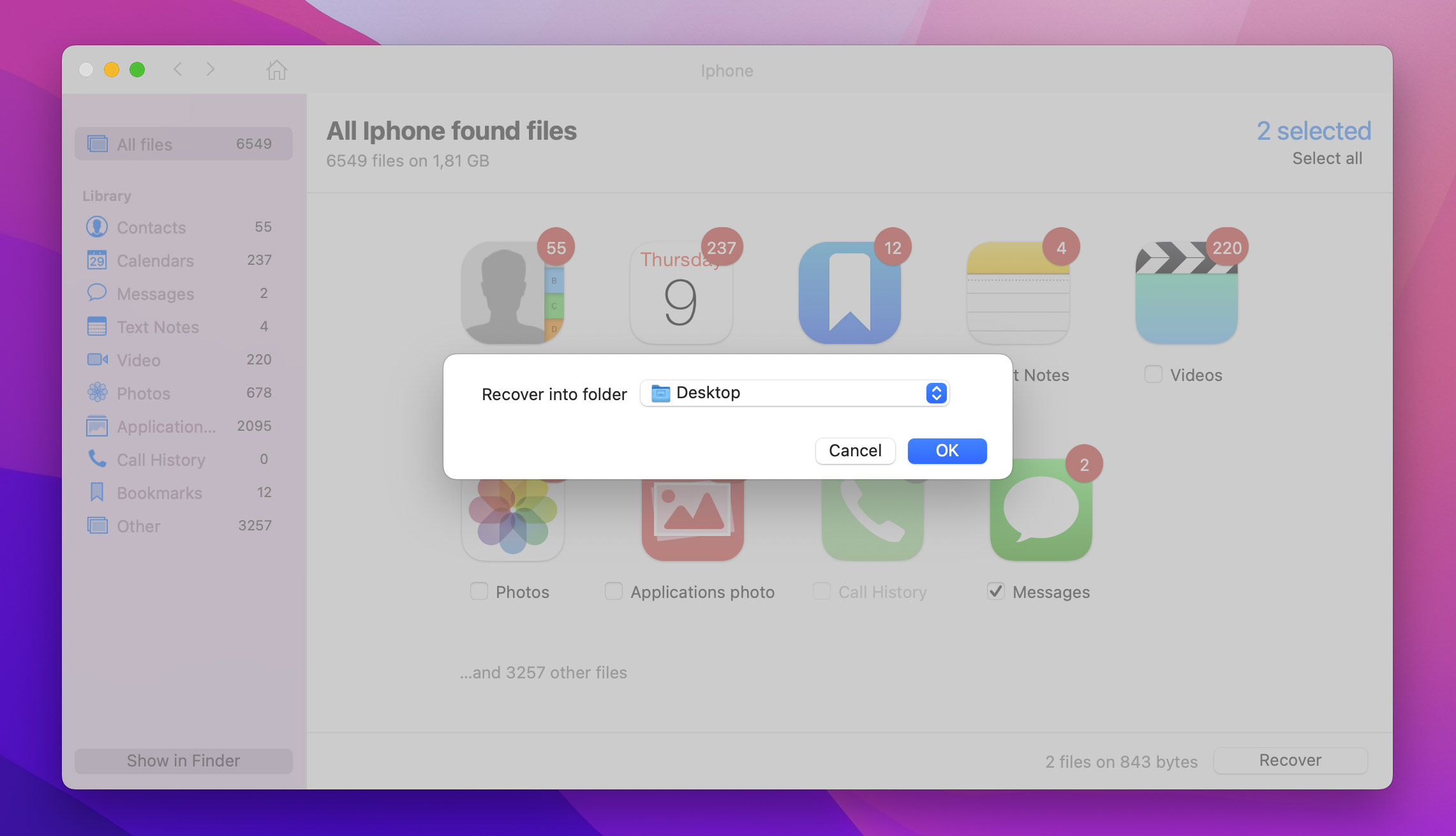Click the Messages sidebar bubble icon

click(x=97, y=293)
